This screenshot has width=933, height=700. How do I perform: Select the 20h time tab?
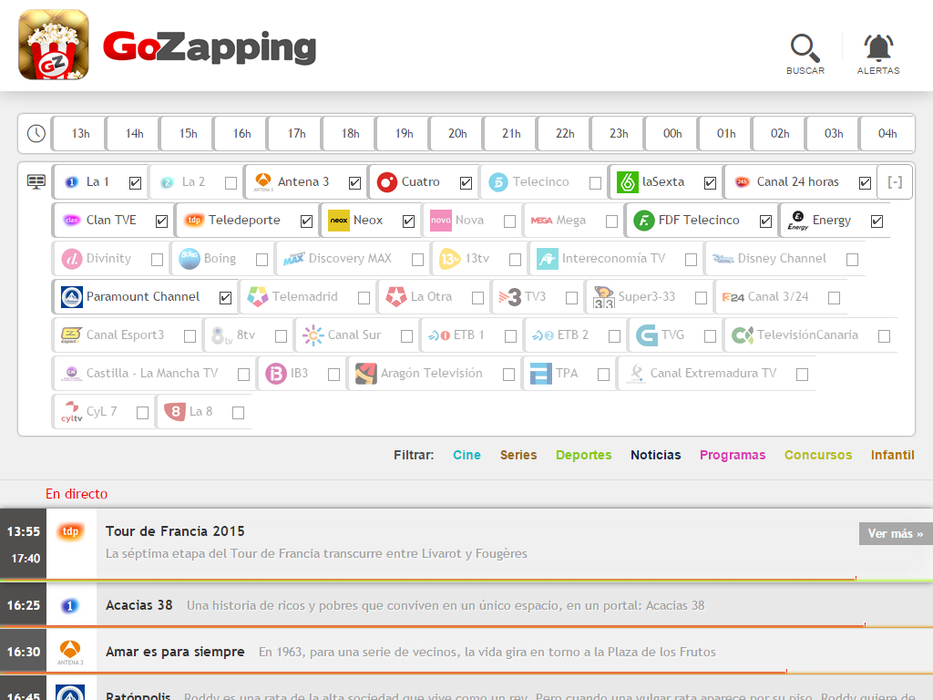(x=457, y=134)
